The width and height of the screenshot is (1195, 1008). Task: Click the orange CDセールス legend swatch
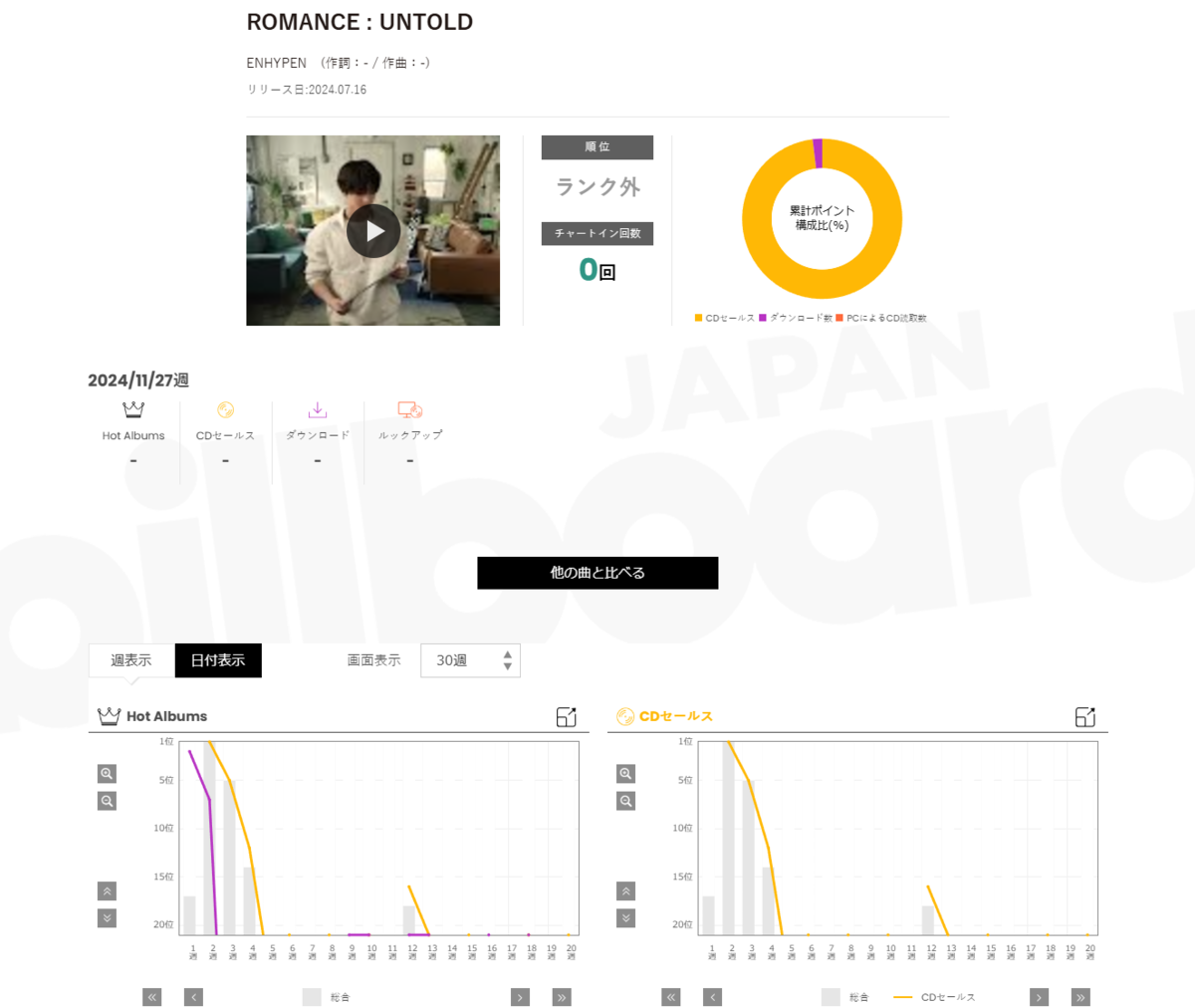[x=698, y=318]
